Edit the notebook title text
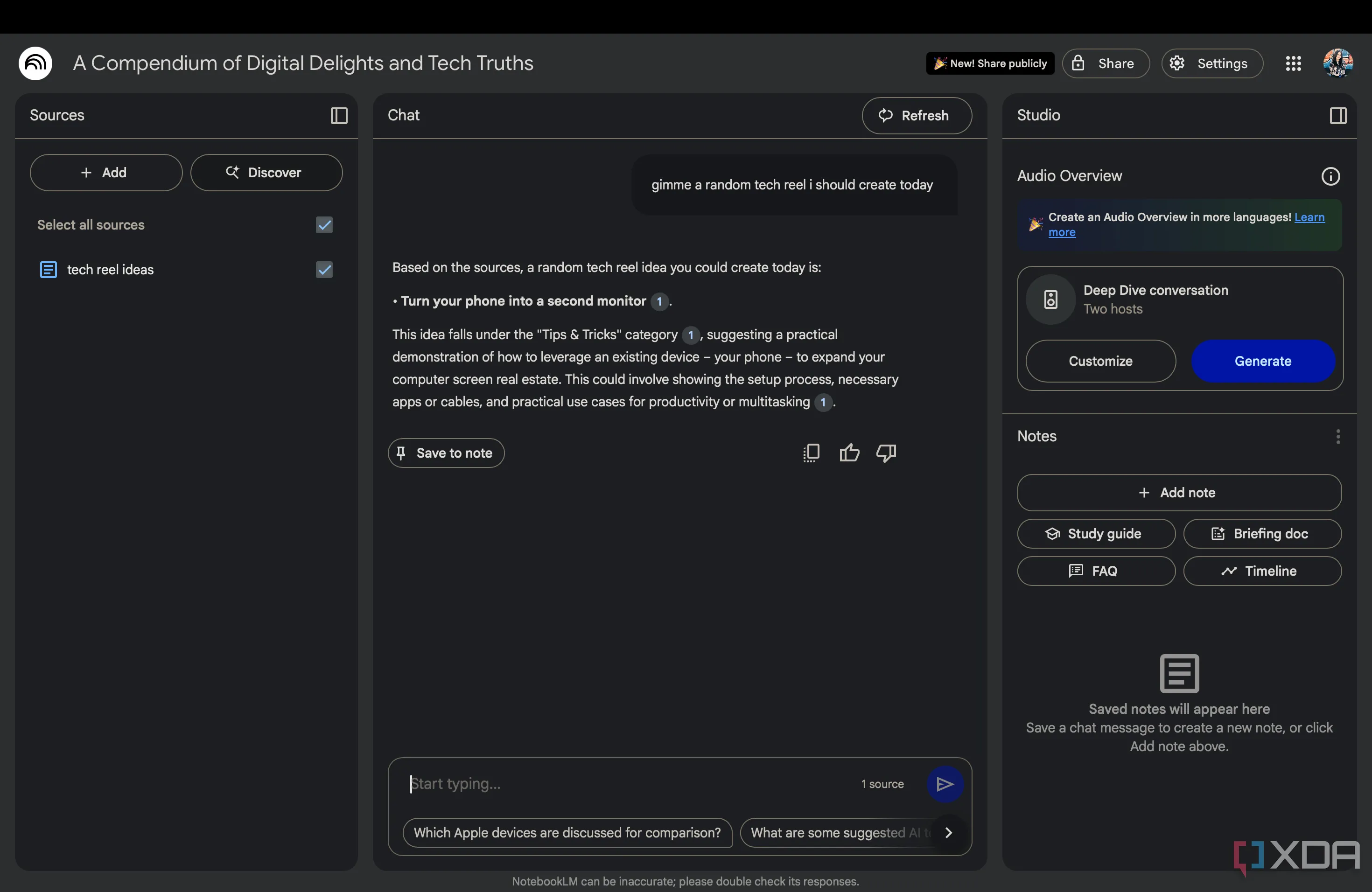Viewport: 1372px width, 892px height. (303, 63)
